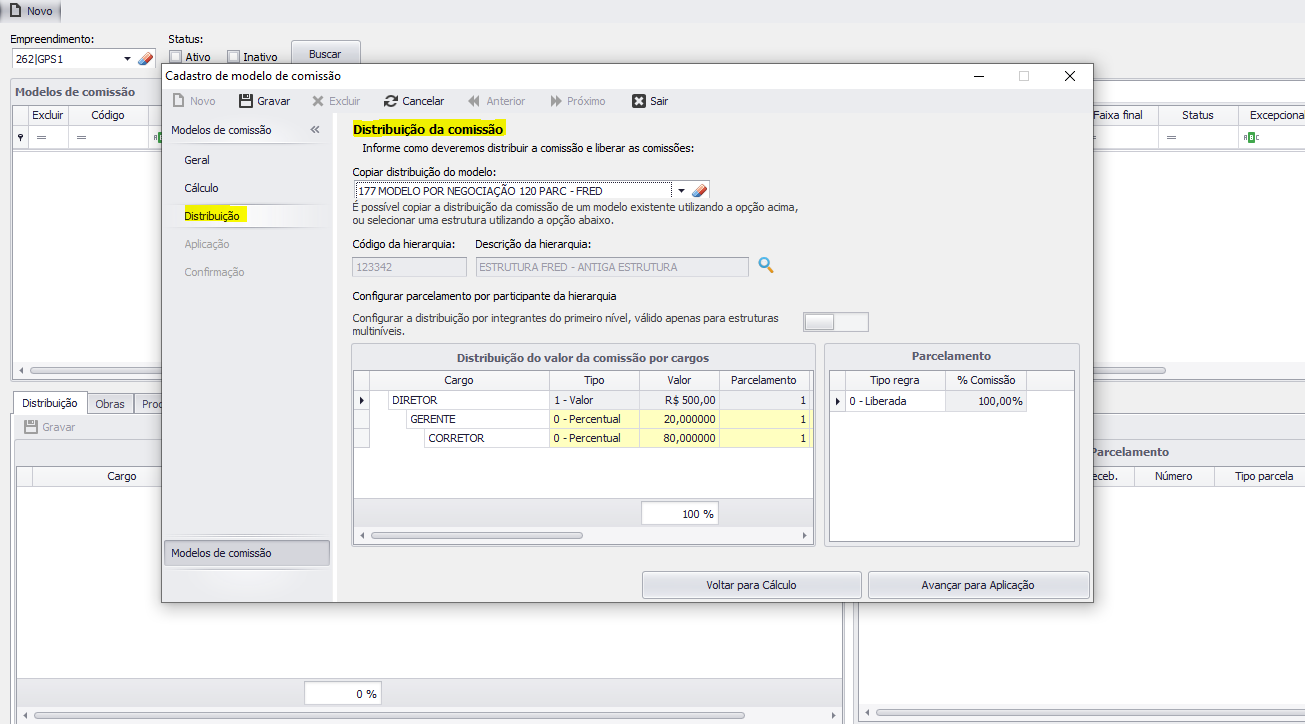Open the Confirmação section
The width and height of the screenshot is (1305, 724).
coord(214,272)
